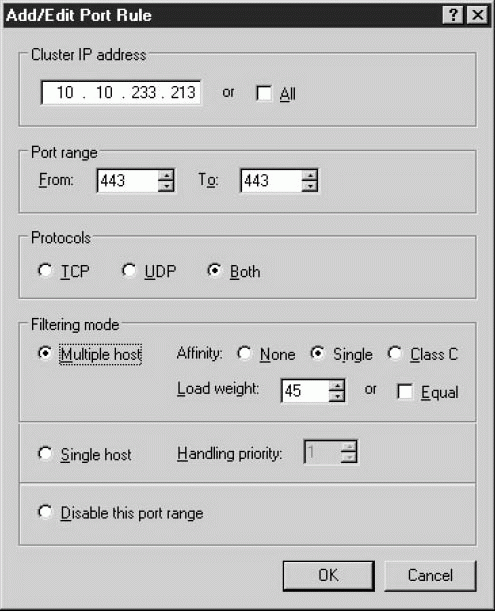This screenshot has height=612, width=495.
Task: Decrease the To port spinner down arrow
Action: click(310, 185)
